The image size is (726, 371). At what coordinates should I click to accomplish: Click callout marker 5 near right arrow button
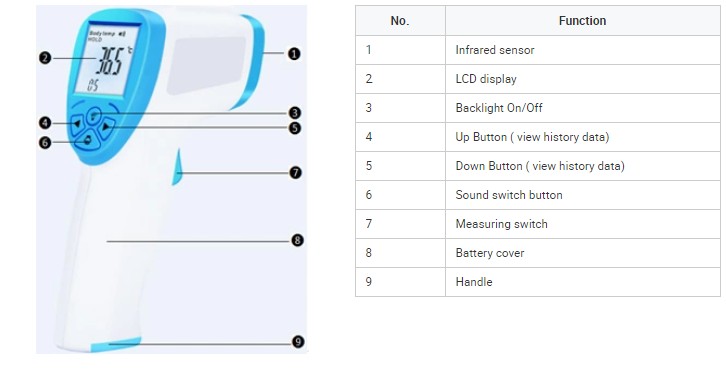[295, 128]
